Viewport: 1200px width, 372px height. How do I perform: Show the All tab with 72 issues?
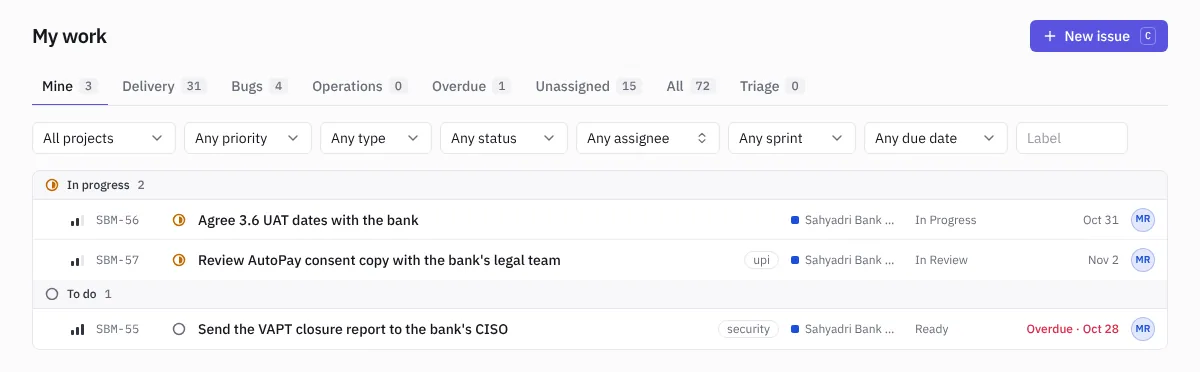pos(691,86)
